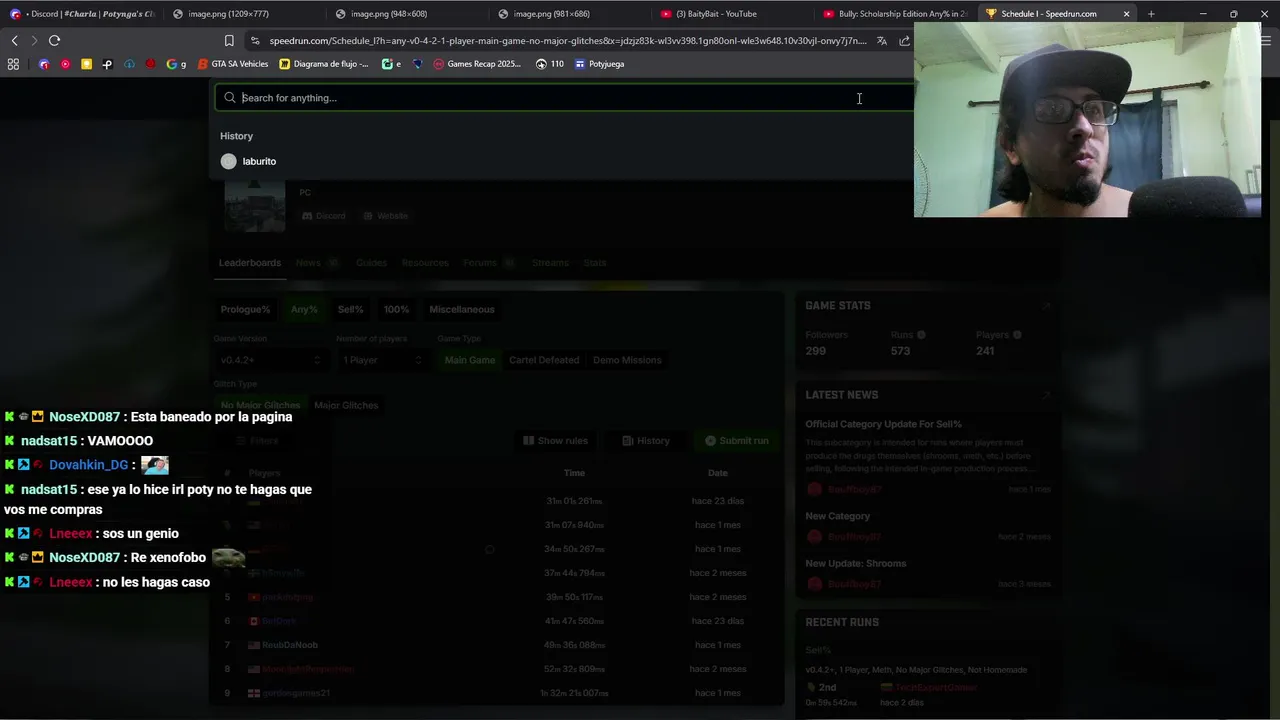
Task: Click History button beside Show rules
Action: click(x=646, y=441)
